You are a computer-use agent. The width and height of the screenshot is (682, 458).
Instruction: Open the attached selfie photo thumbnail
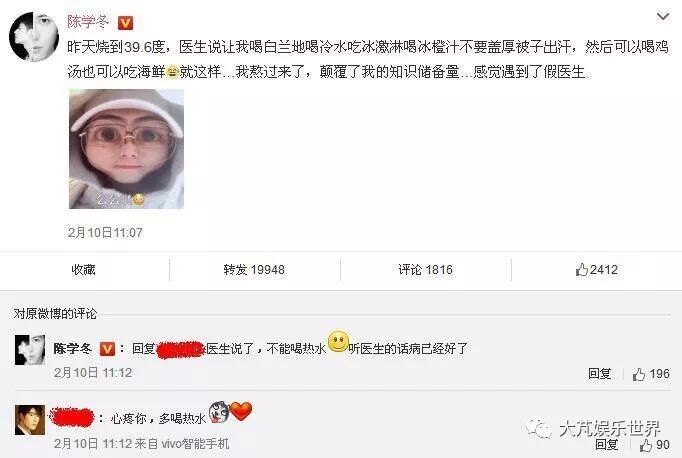click(126, 149)
